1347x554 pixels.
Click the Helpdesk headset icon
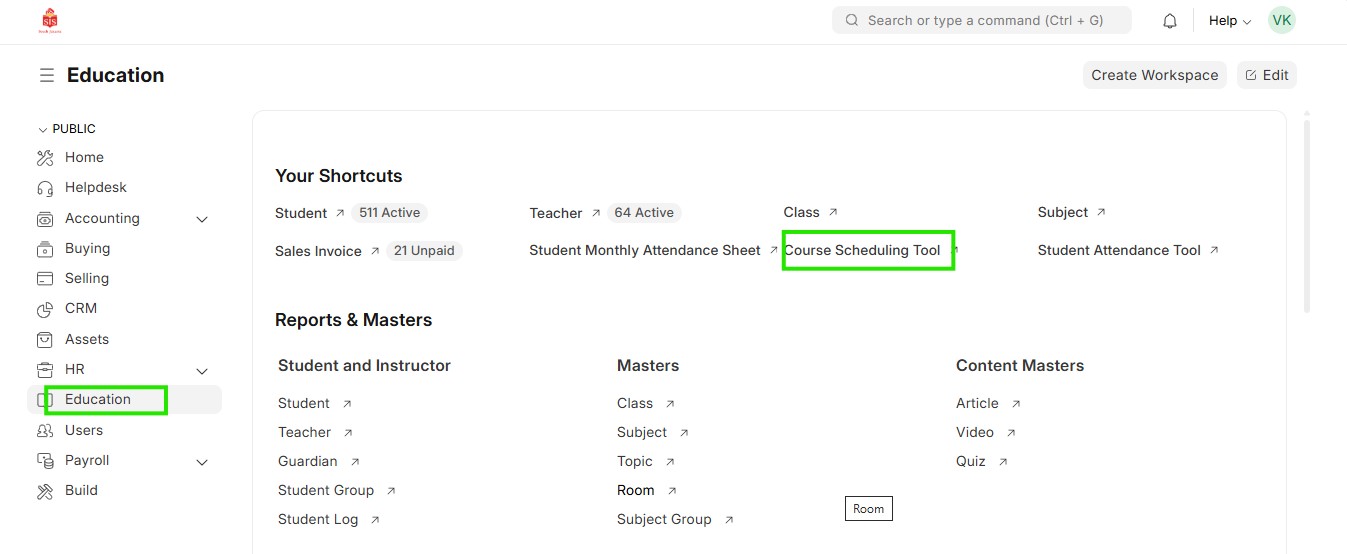(45, 188)
